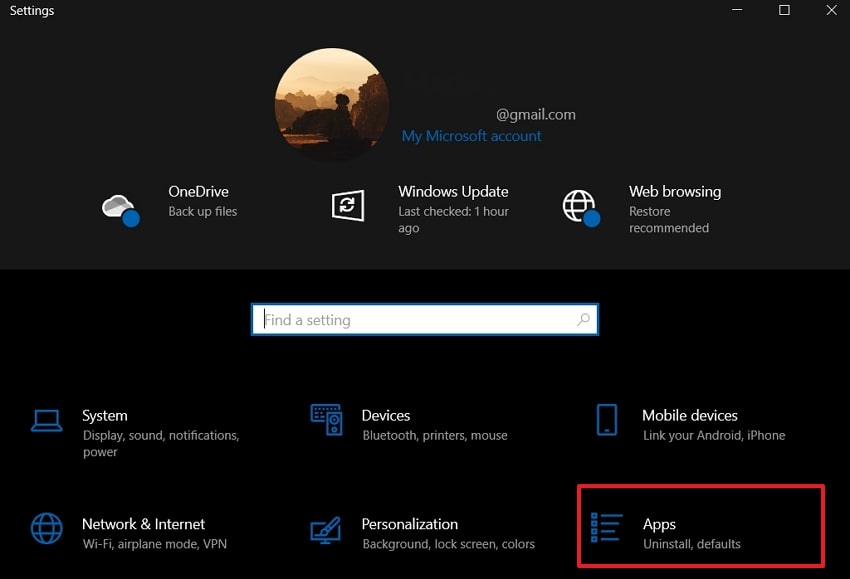Image resolution: width=850 pixels, height=579 pixels.
Task: Open the OneDrive cloud icon
Action: pyautogui.click(x=120, y=210)
